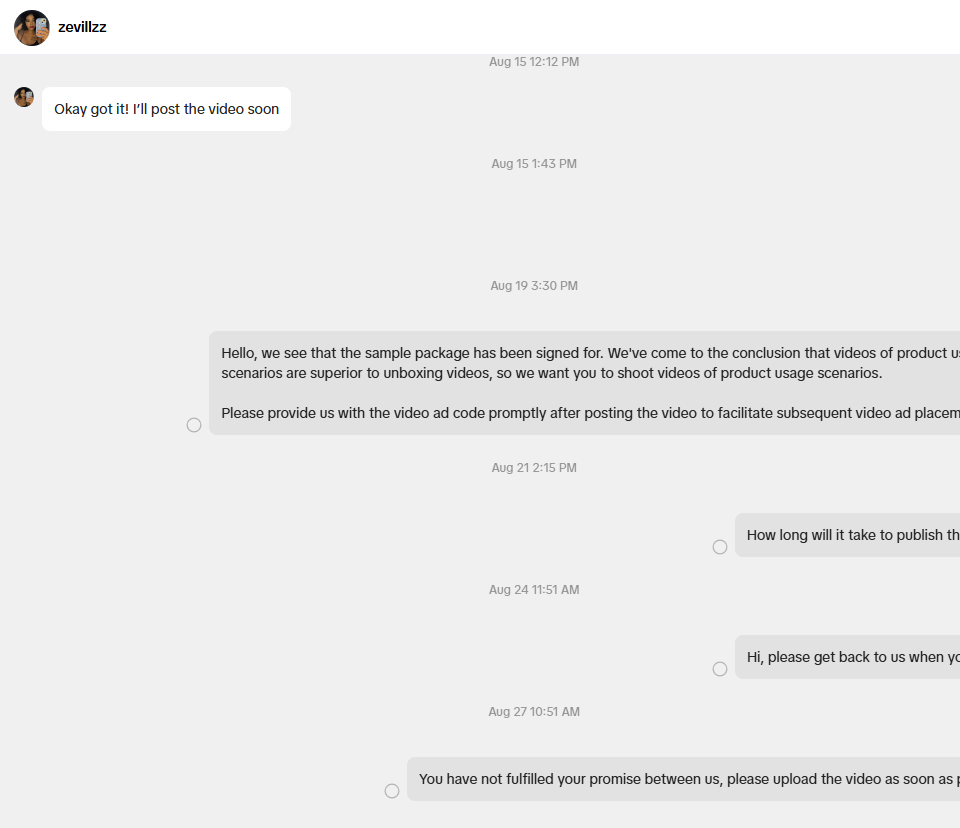
Task: Click the Aug 27 10:51 AM timestamp
Action: pos(534,712)
